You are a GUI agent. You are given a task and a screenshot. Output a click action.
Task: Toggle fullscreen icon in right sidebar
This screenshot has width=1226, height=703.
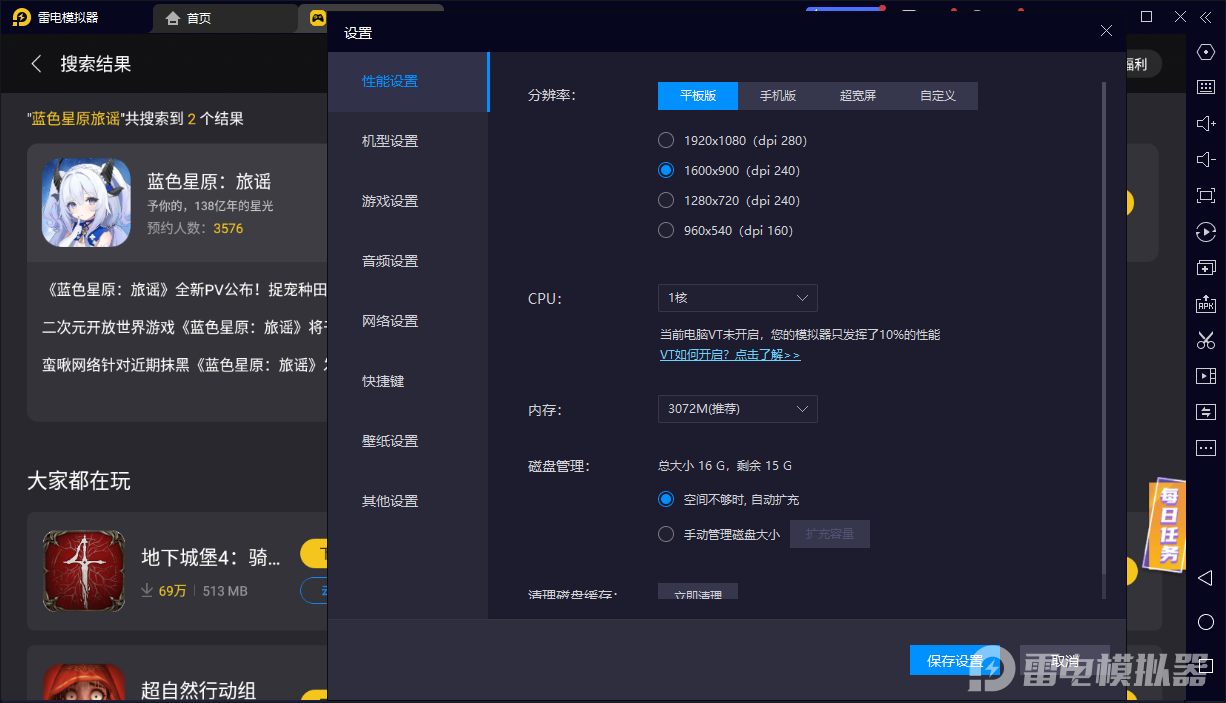1206,196
